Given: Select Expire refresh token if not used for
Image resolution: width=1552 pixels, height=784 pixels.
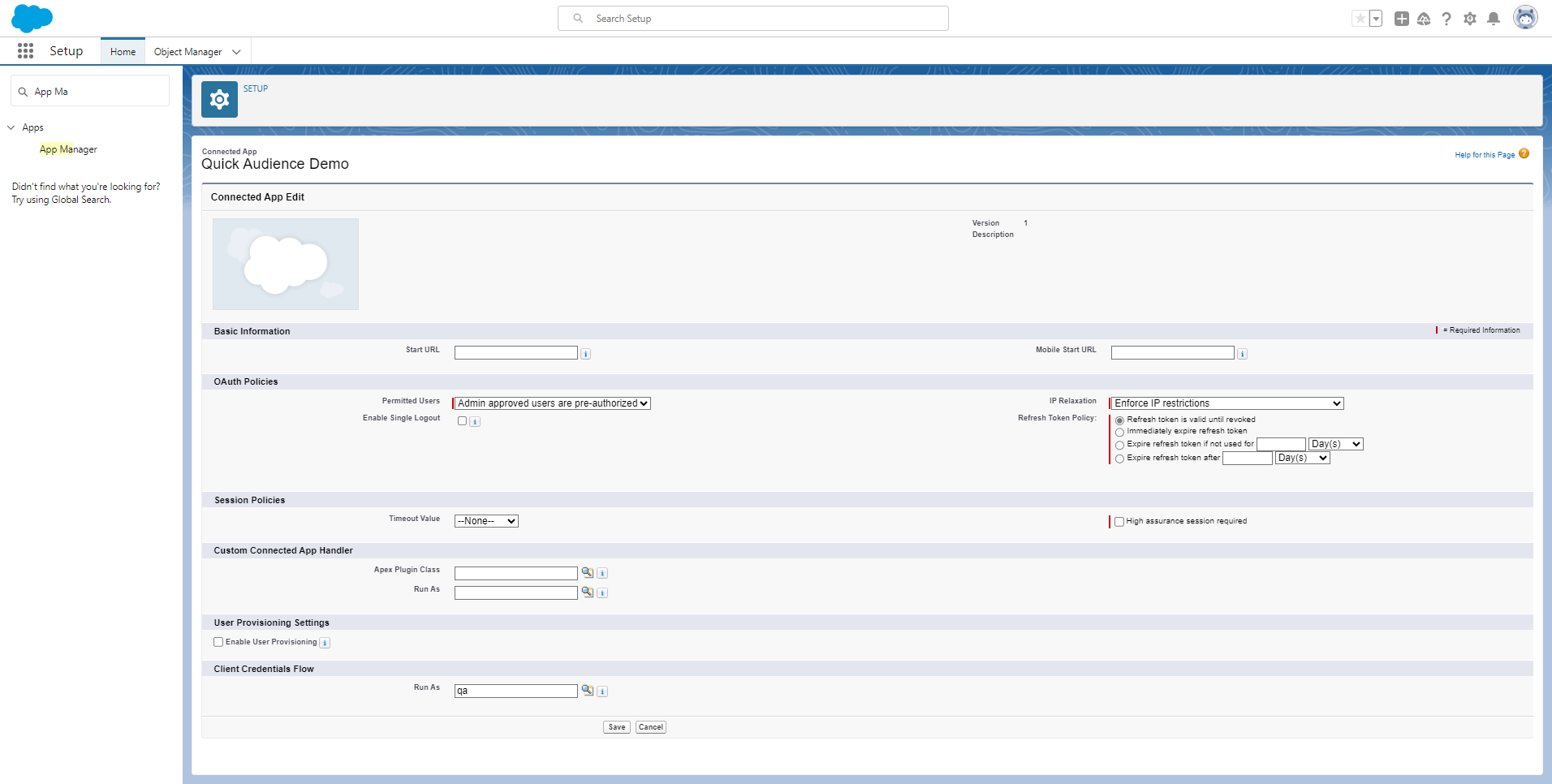Looking at the screenshot, I should pos(1119,445).
